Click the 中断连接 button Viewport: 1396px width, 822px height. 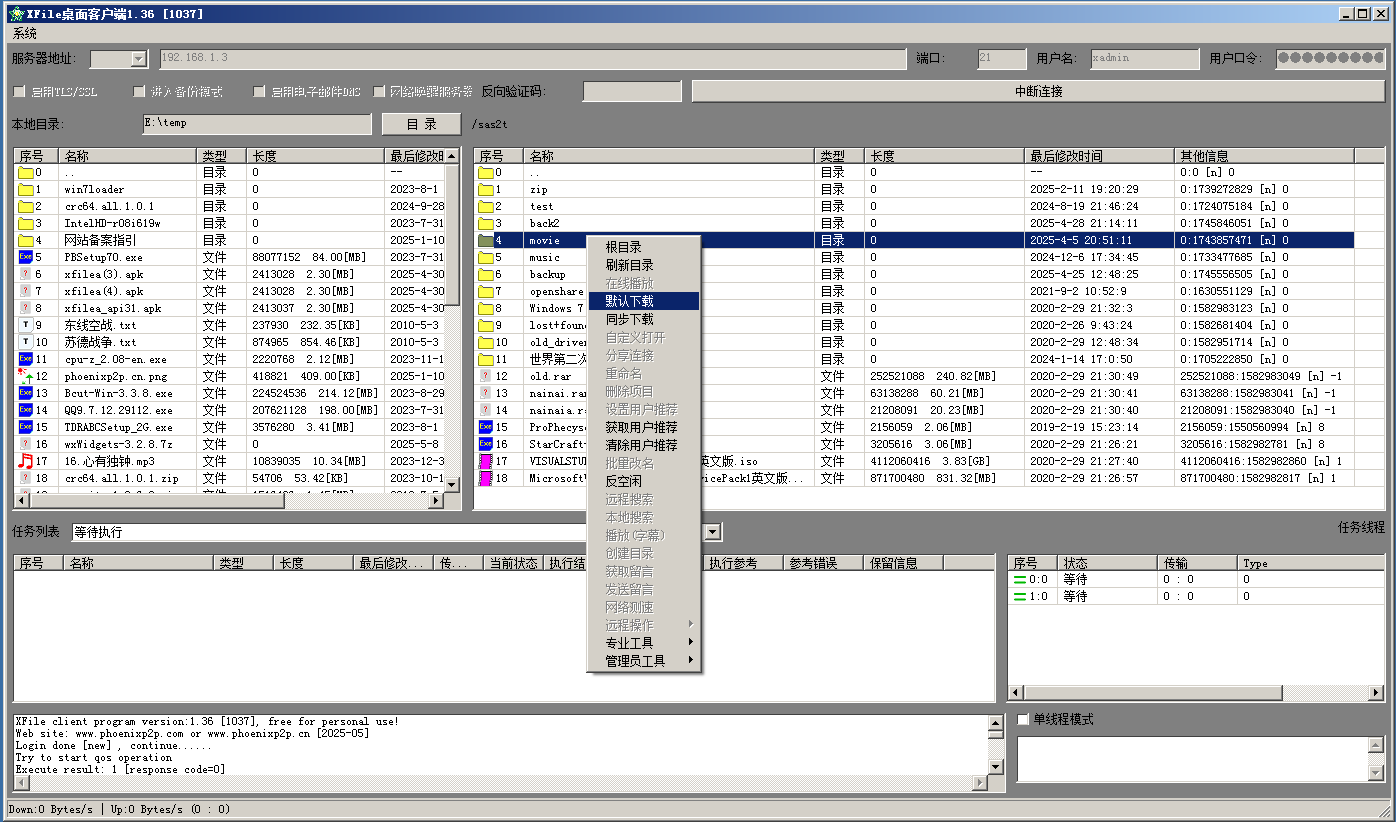[1038, 91]
